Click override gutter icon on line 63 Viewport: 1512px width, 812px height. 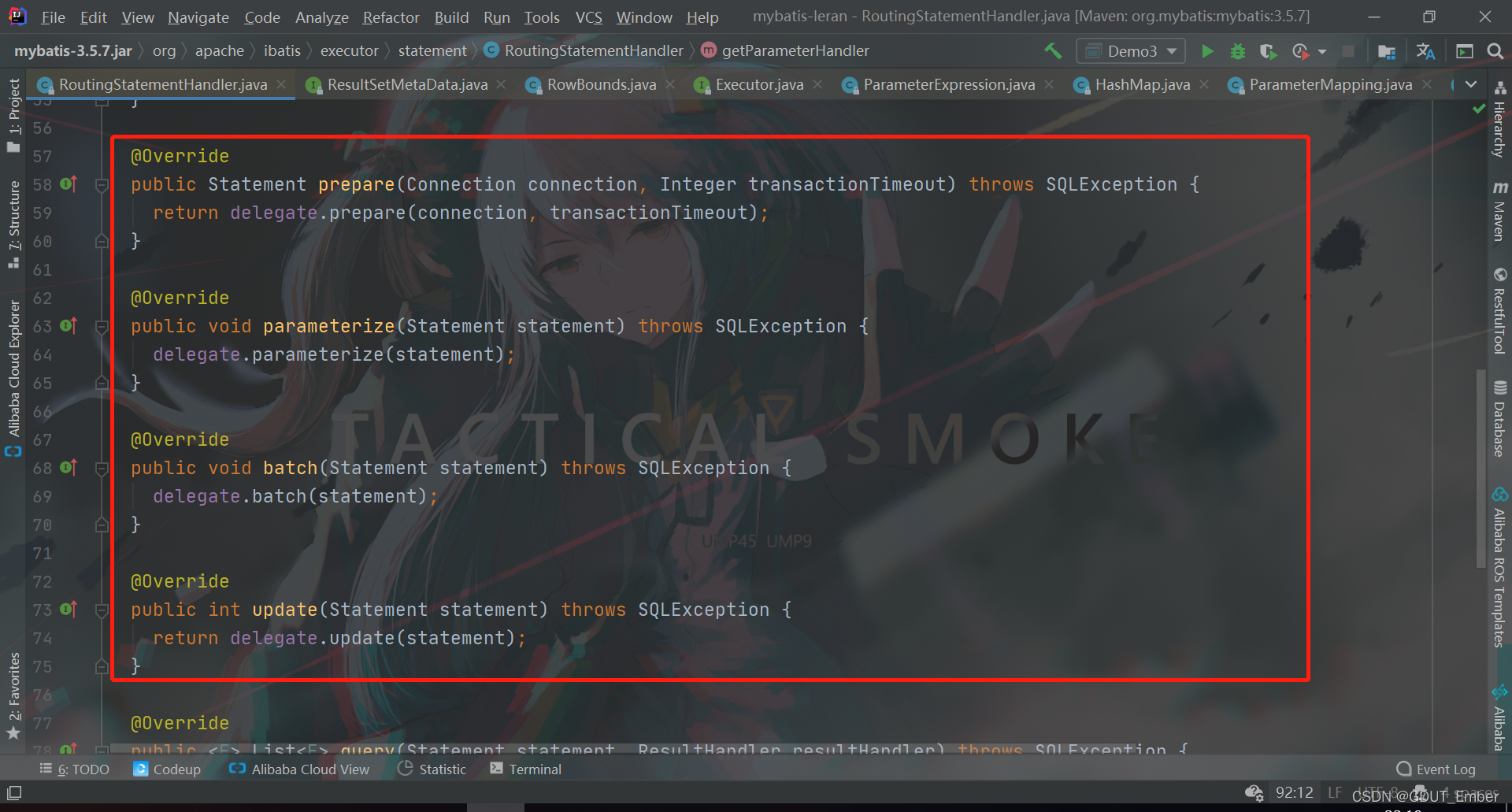point(69,326)
